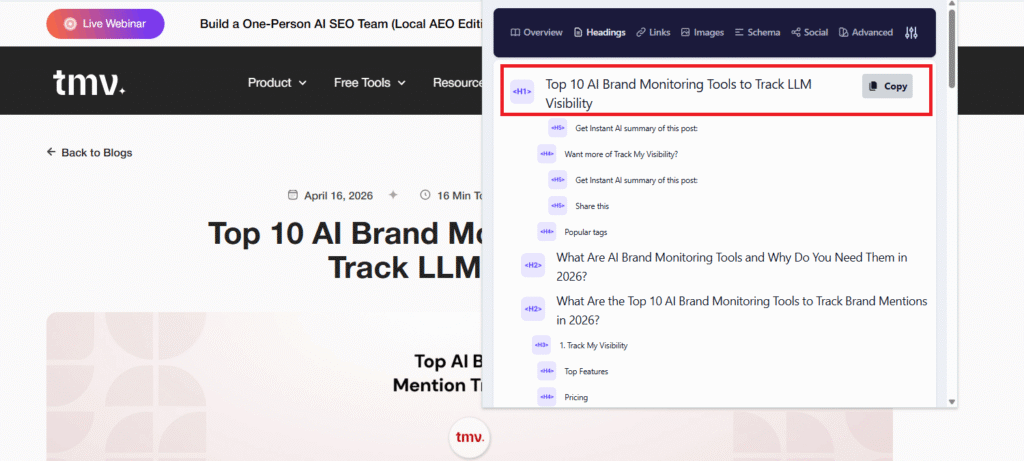Open the Social tab
1024x461 pixels.
[x=809, y=32]
